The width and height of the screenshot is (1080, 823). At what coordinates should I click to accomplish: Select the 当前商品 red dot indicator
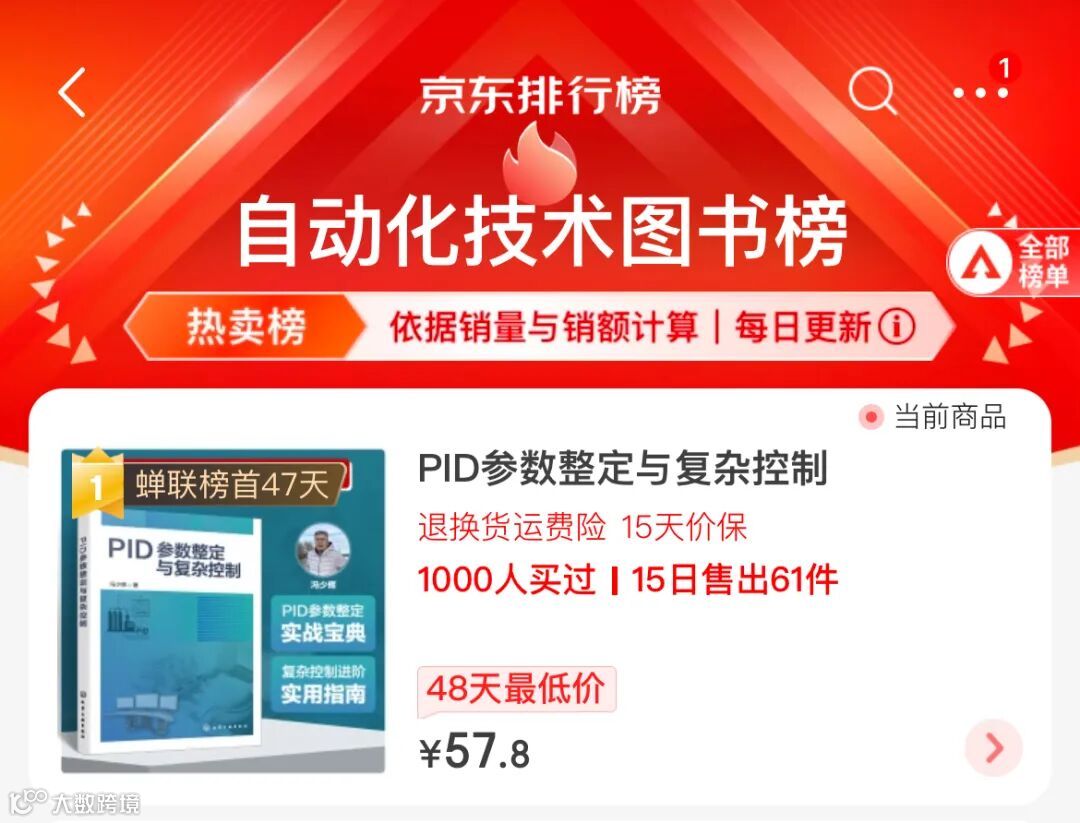tap(871, 417)
